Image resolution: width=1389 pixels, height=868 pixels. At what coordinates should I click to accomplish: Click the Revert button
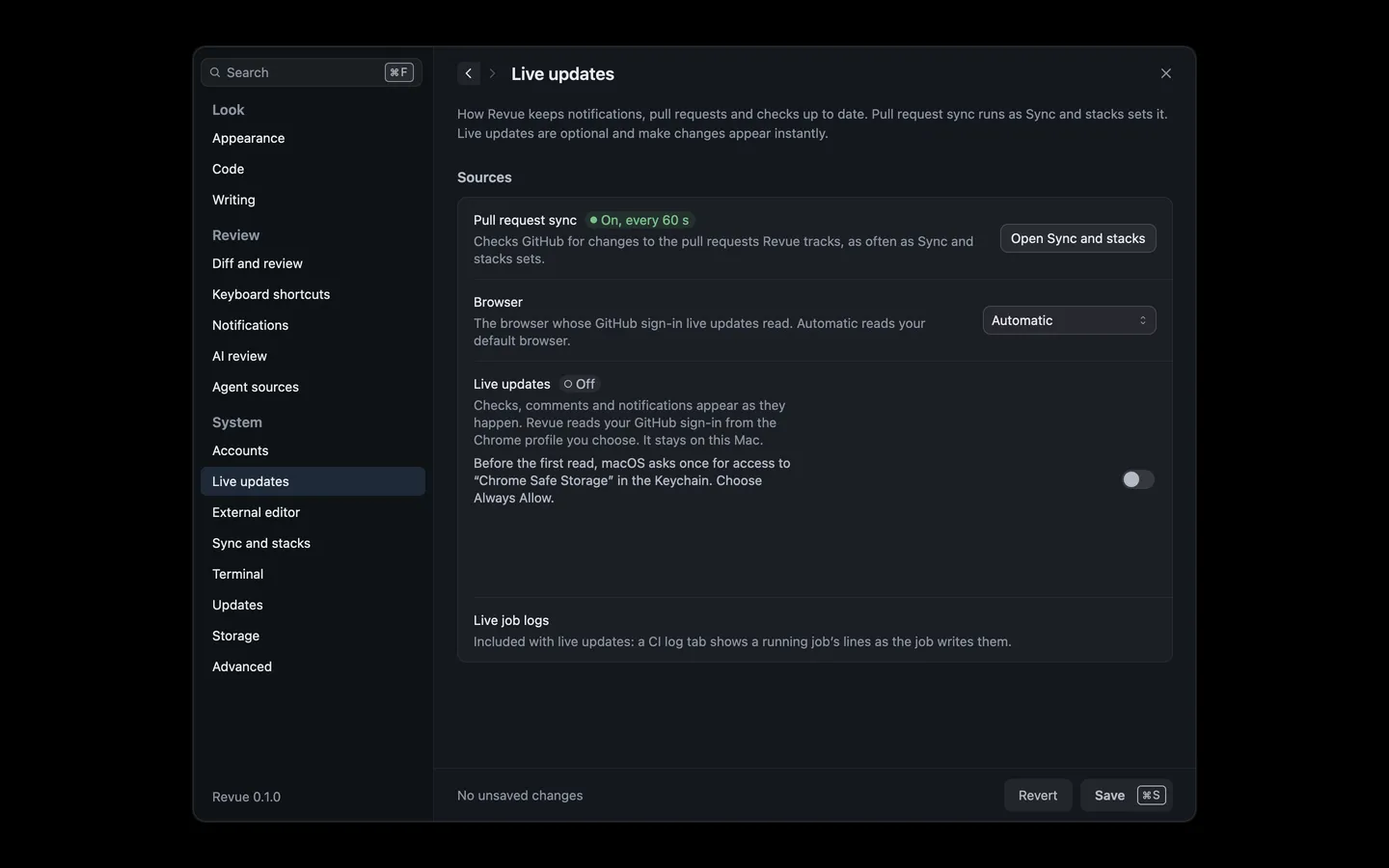coord(1038,796)
